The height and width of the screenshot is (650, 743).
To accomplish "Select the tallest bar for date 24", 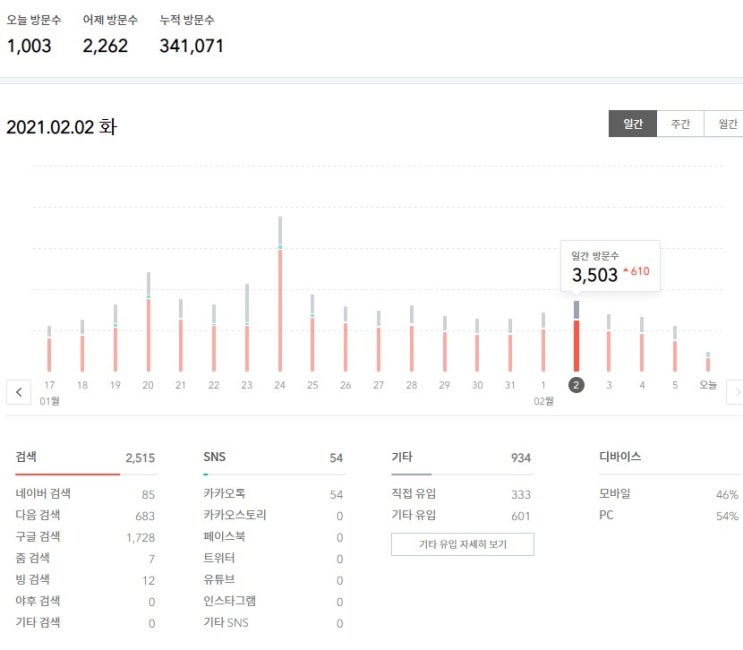I will pyautogui.click(x=280, y=294).
